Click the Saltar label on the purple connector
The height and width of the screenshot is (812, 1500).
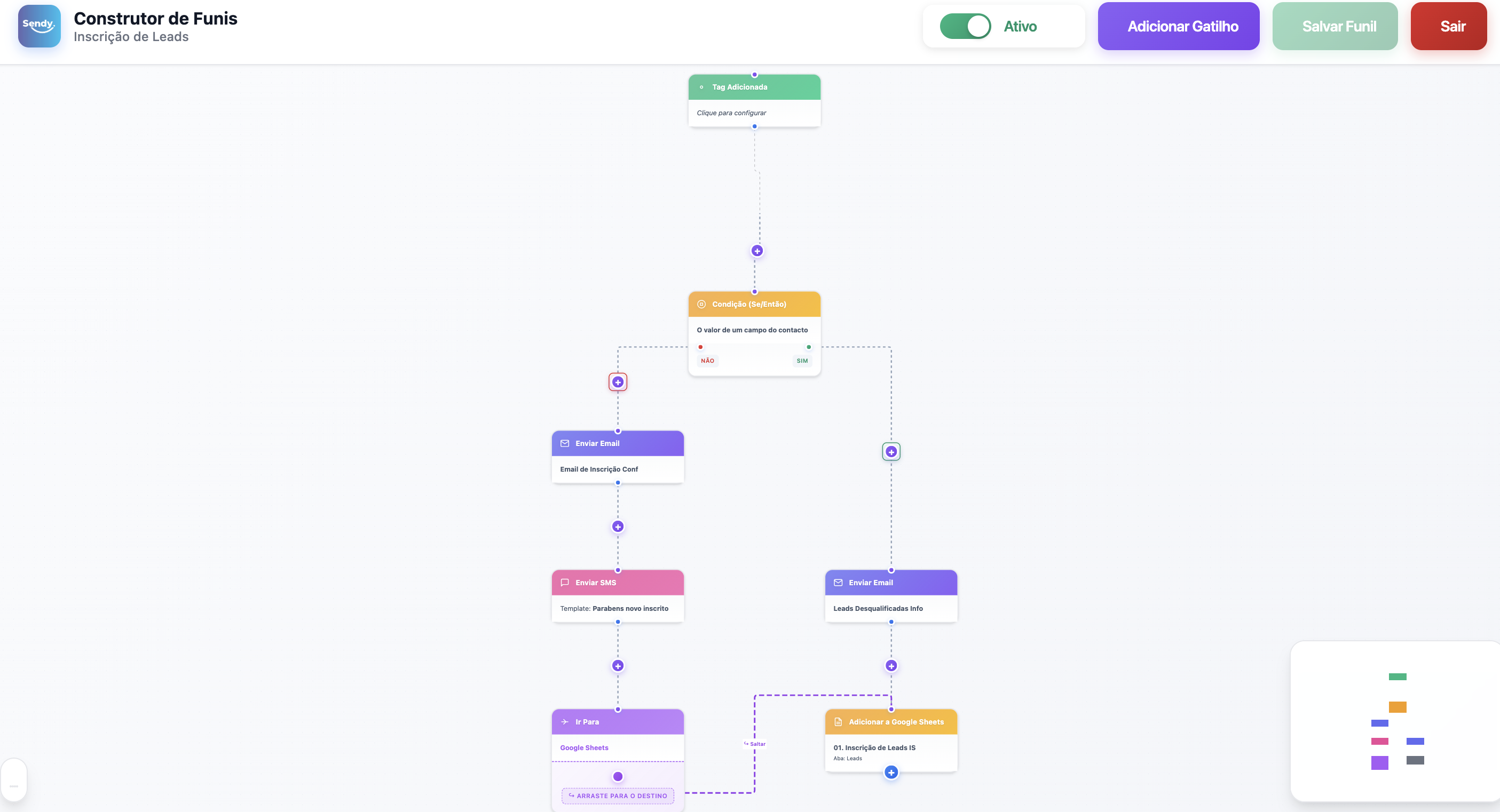[x=755, y=744]
